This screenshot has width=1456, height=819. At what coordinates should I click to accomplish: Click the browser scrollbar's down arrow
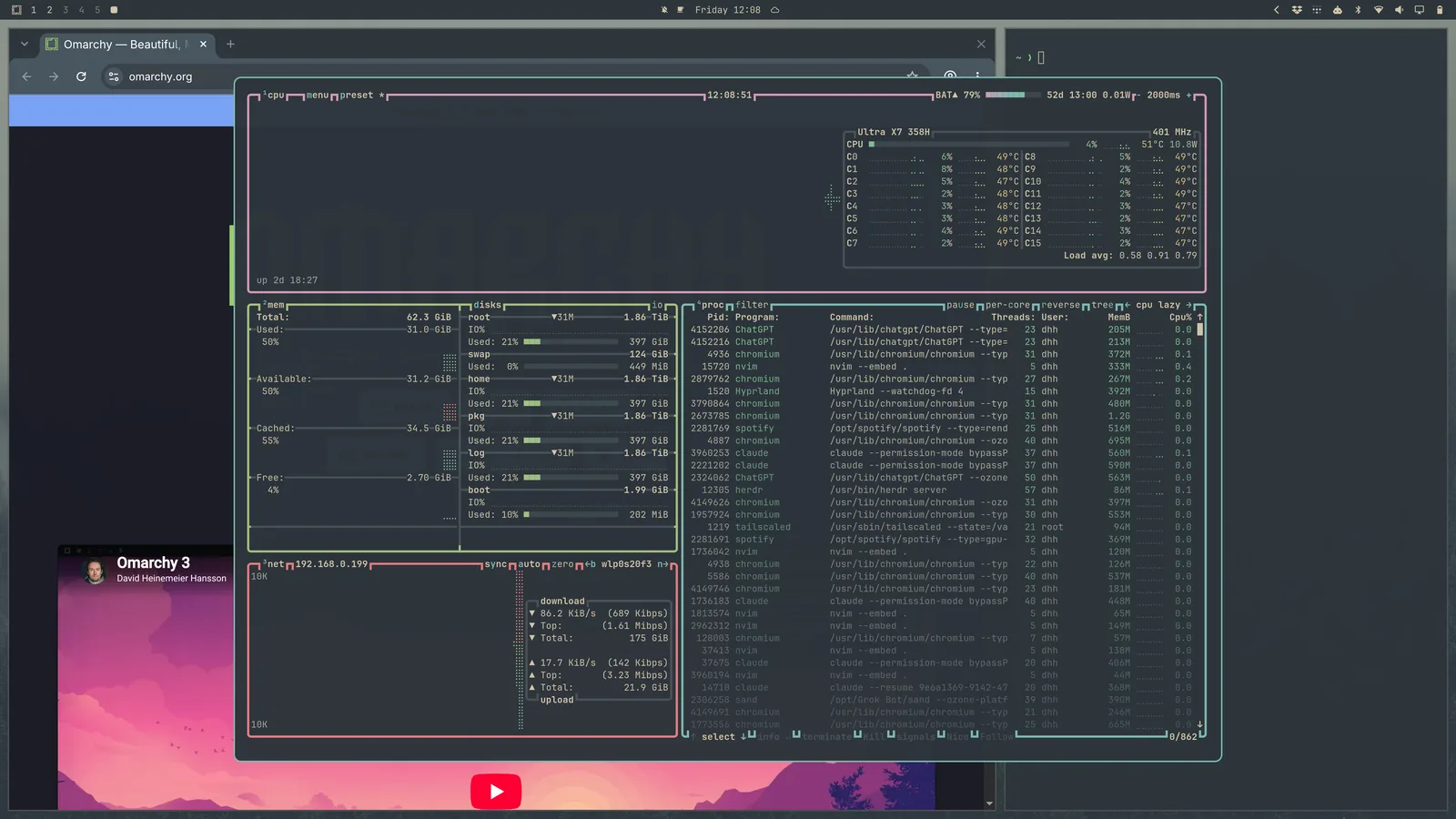click(989, 804)
